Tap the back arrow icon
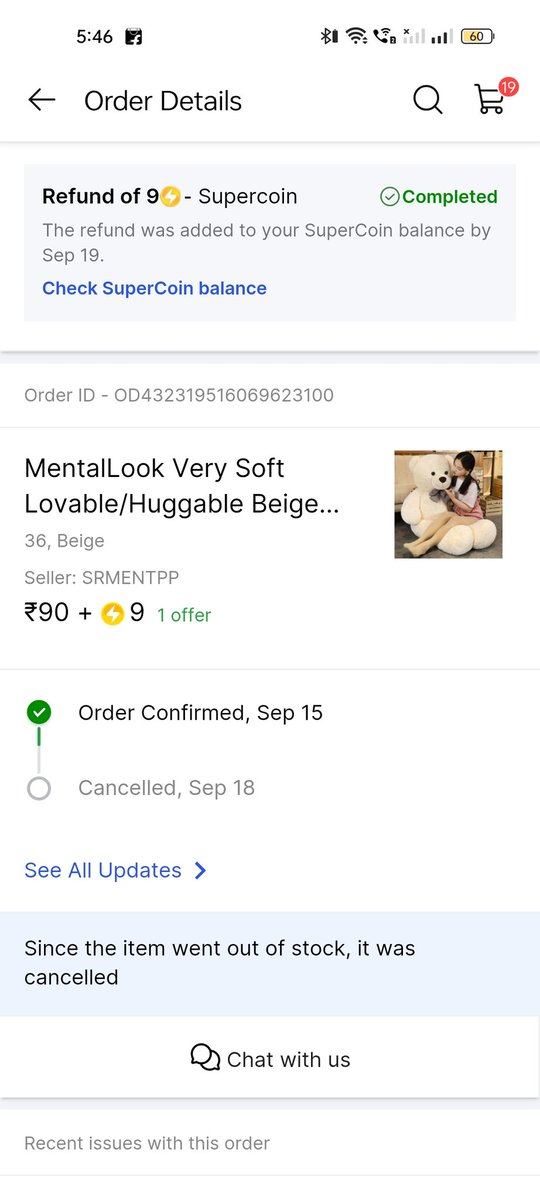This screenshot has width=540, height=1200. (42, 100)
